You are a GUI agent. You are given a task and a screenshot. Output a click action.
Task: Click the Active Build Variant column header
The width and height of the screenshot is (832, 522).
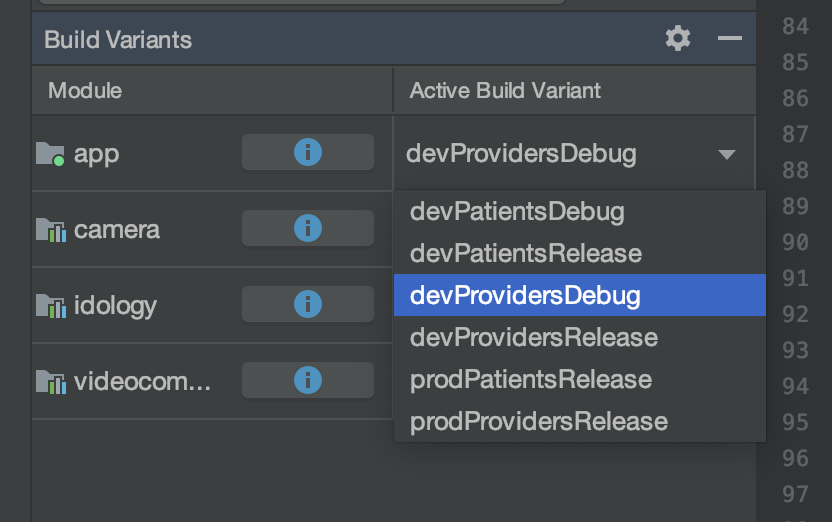tap(505, 91)
